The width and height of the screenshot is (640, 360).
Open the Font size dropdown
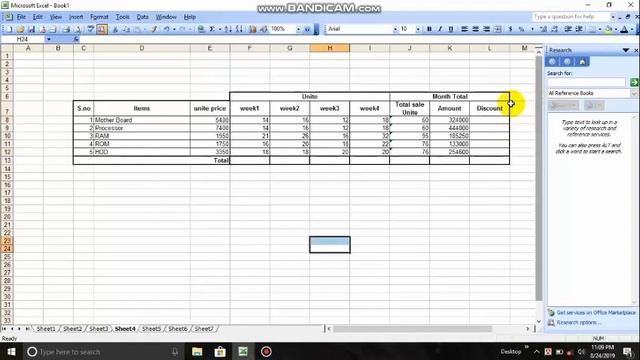tap(418, 29)
